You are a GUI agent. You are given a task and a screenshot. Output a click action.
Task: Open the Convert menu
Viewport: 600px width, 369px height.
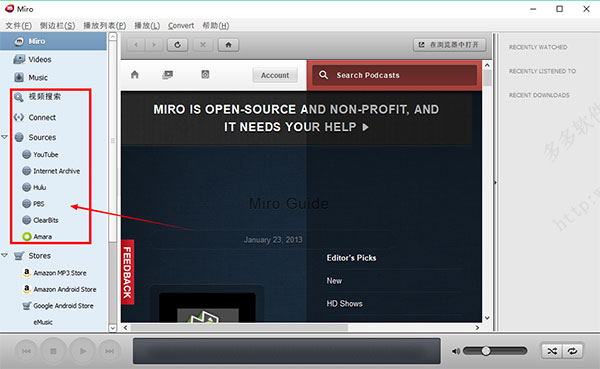point(181,26)
